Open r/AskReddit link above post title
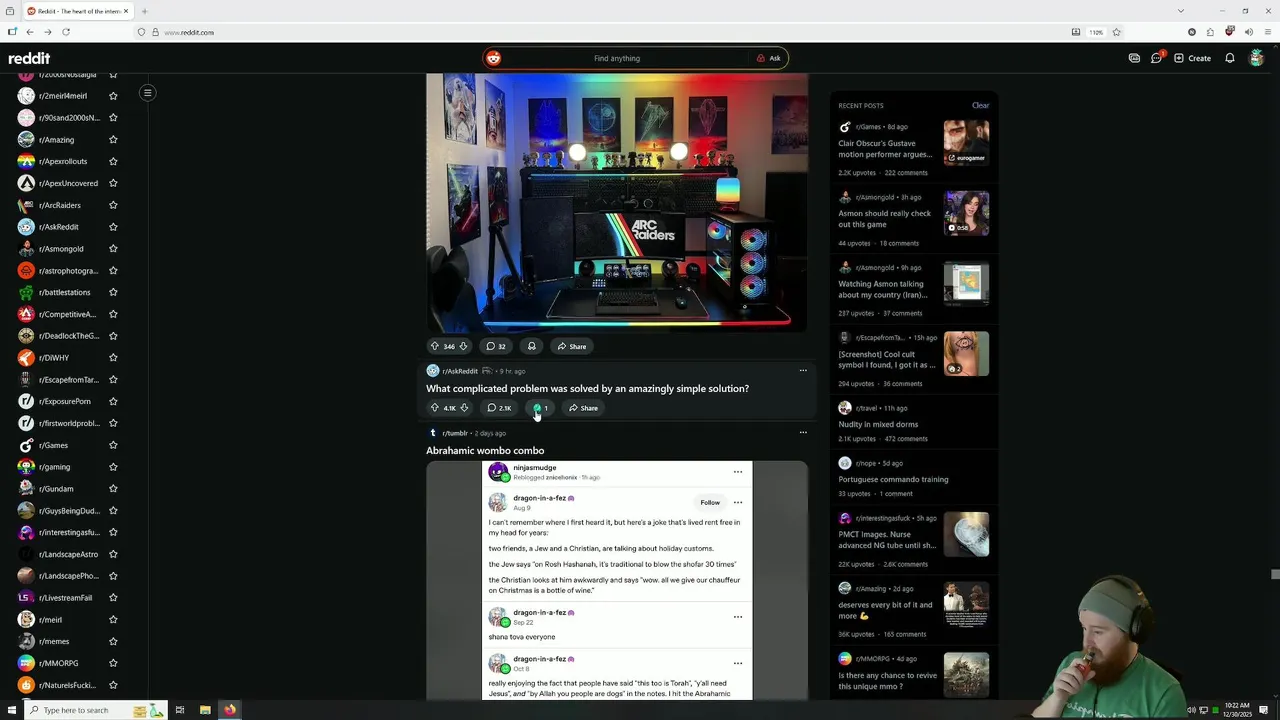The image size is (1280, 720). [x=460, y=371]
